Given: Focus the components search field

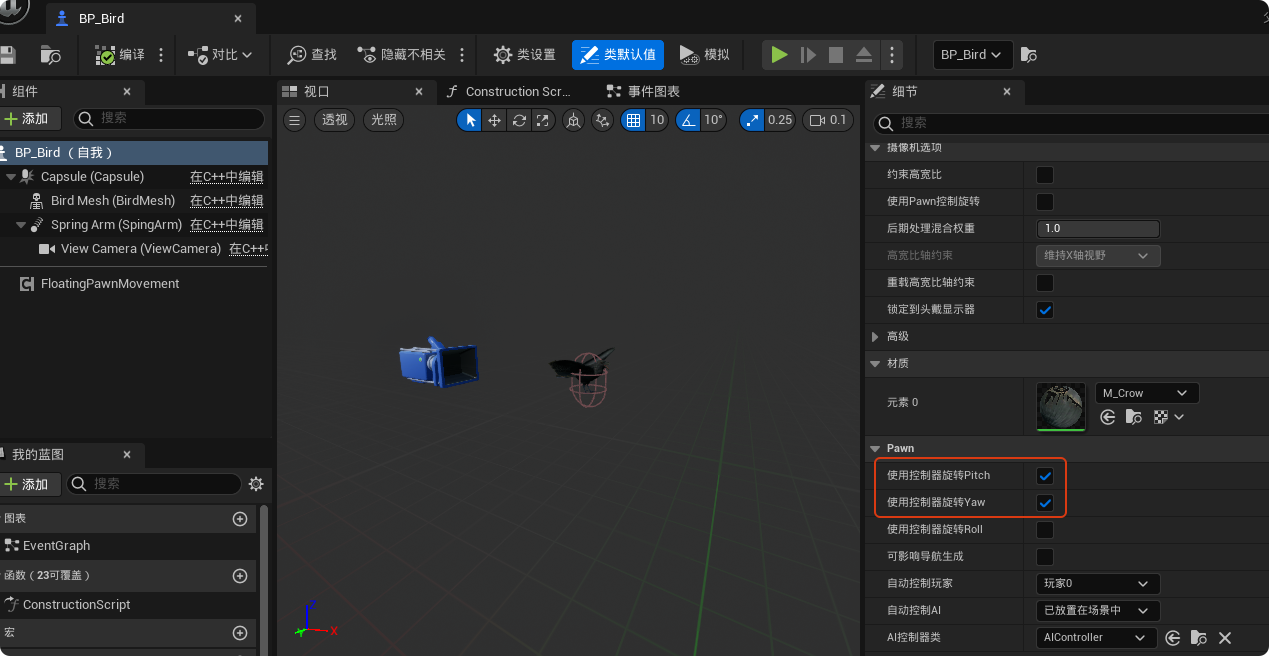Looking at the screenshot, I should point(169,118).
